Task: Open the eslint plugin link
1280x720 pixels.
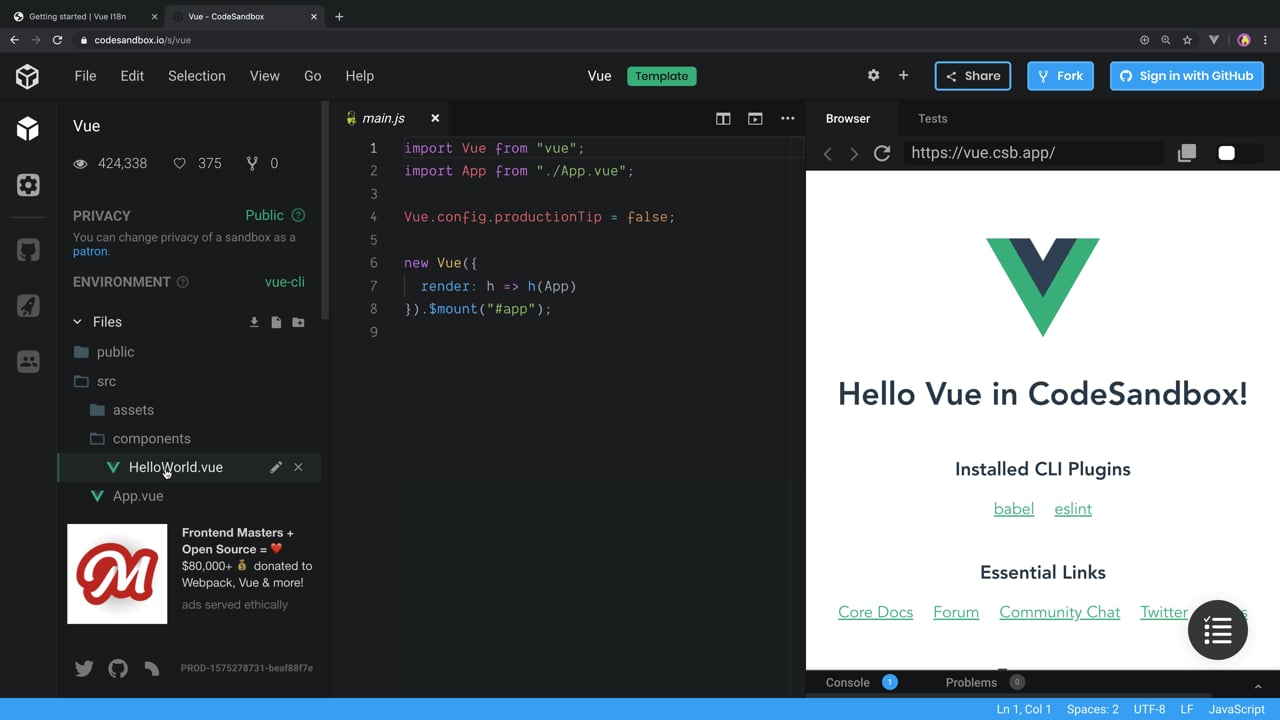Action: tap(1073, 509)
